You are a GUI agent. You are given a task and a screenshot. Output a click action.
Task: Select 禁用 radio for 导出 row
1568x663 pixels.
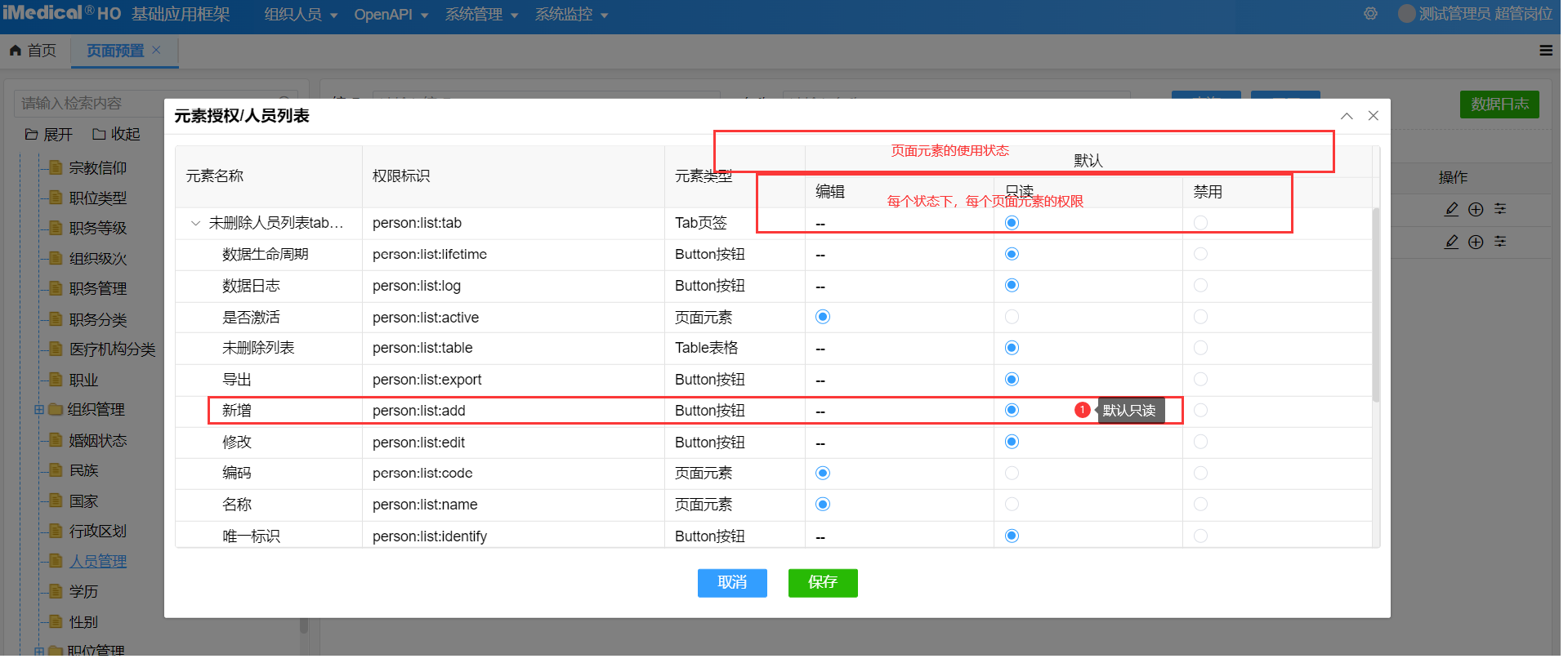[x=1200, y=379]
